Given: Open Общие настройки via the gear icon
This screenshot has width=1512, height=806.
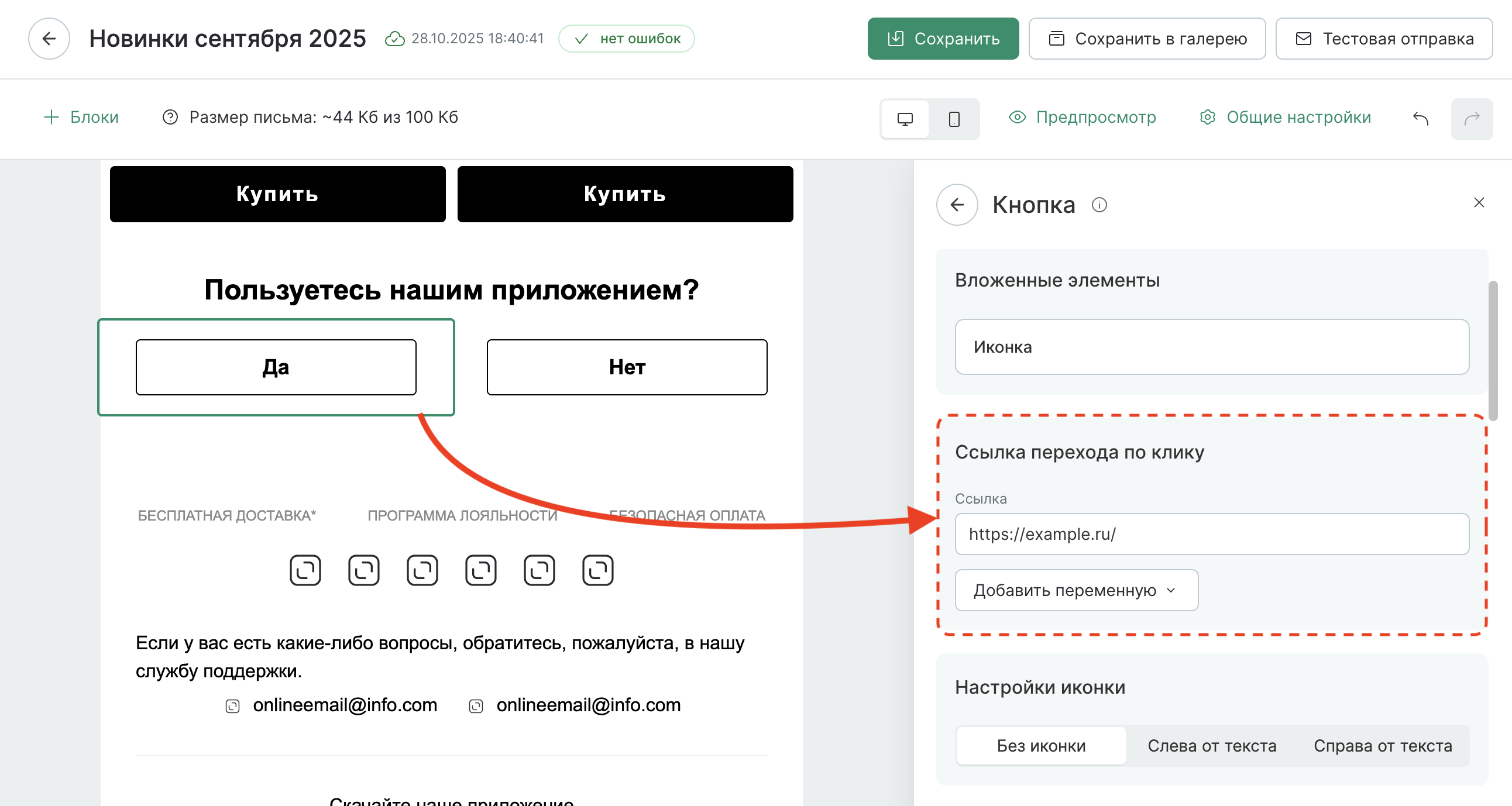Looking at the screenshot, I should pyautogui.click(x=1208, y=118).
